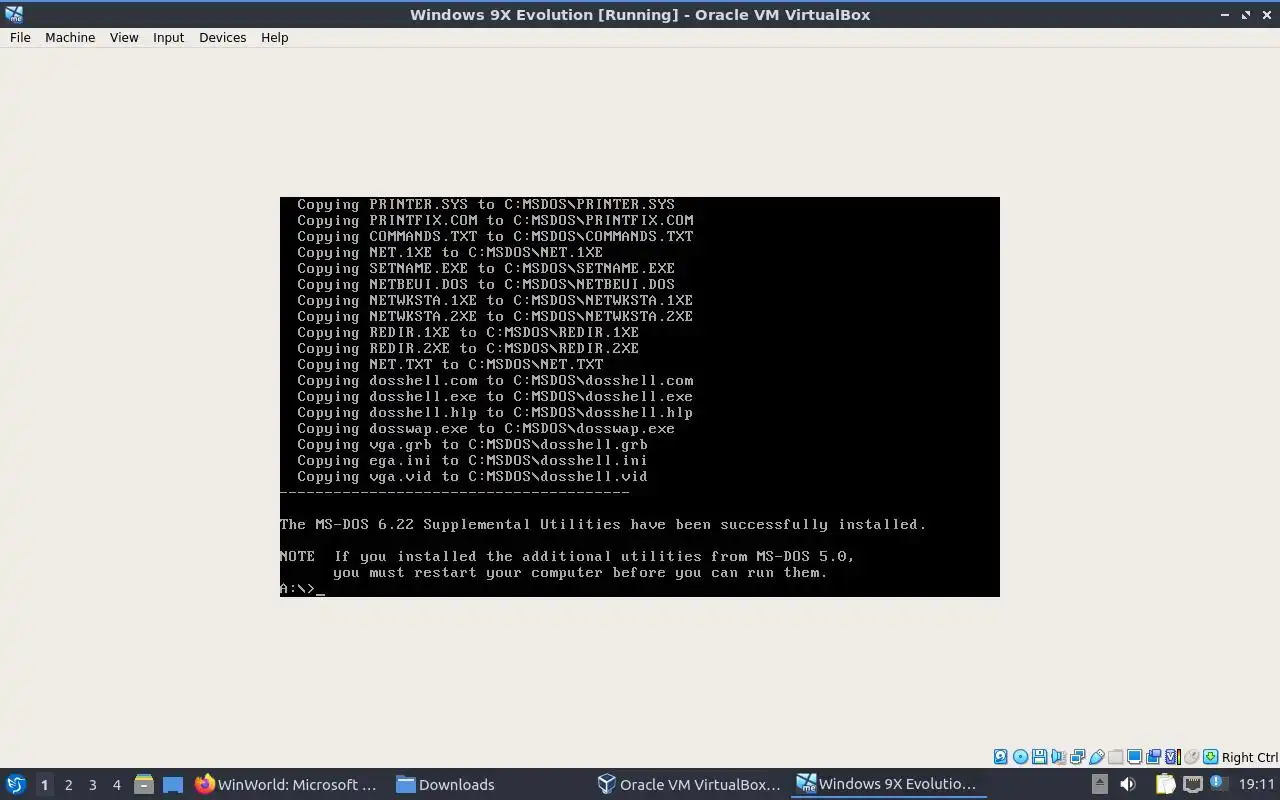Viewport: 1280px width, 800px height.
Task: Click the NOTE restart computer message
Action: 567,564
